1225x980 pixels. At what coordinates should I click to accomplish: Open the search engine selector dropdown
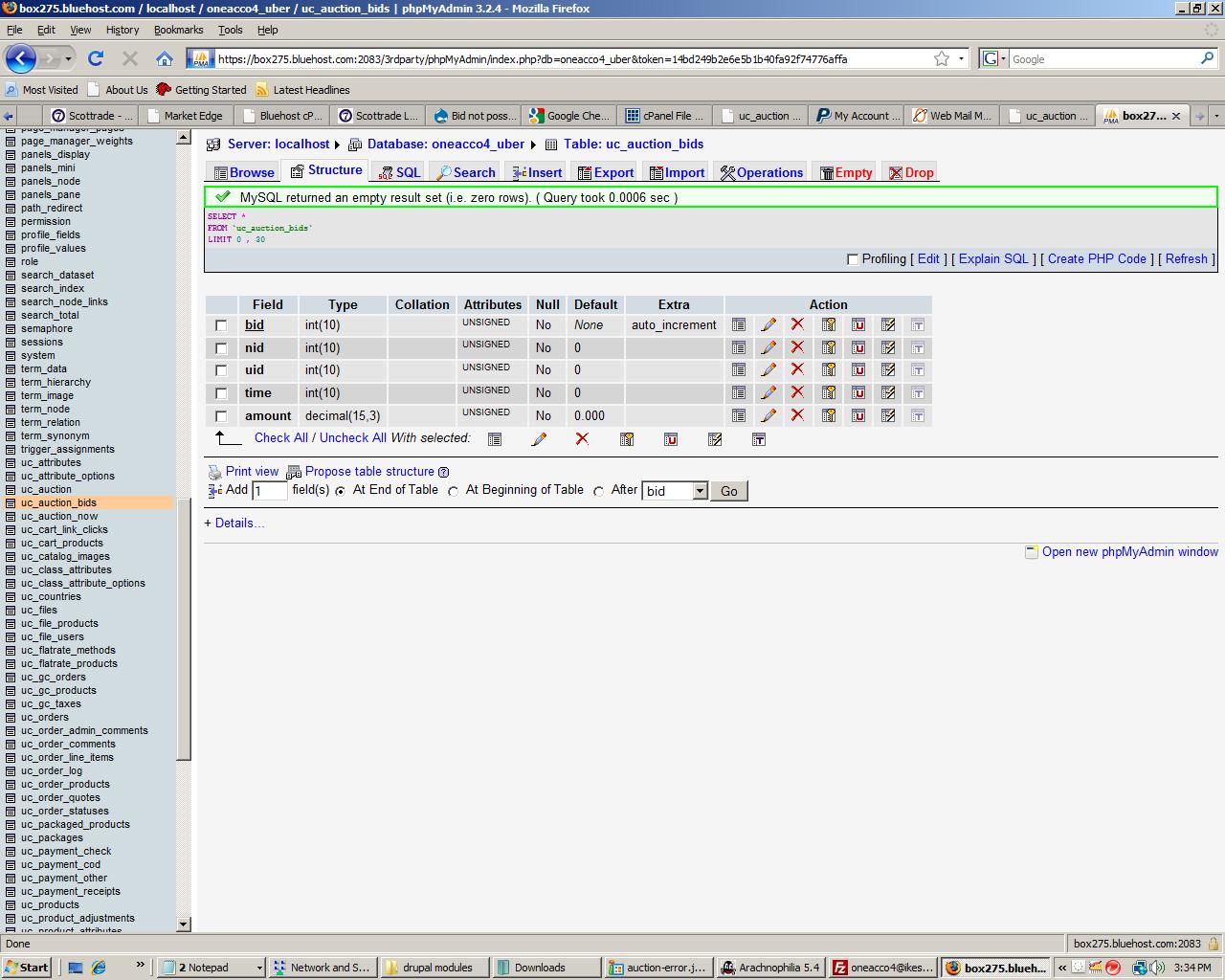point(993,58)
